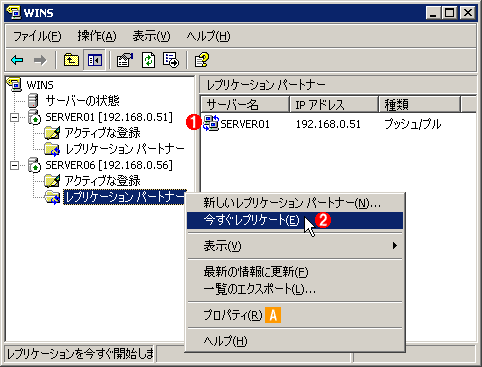Select サーバーの状態 tree item
Image resolution: width=482 pixels, height=367 pixels.
tap(82, 100)
